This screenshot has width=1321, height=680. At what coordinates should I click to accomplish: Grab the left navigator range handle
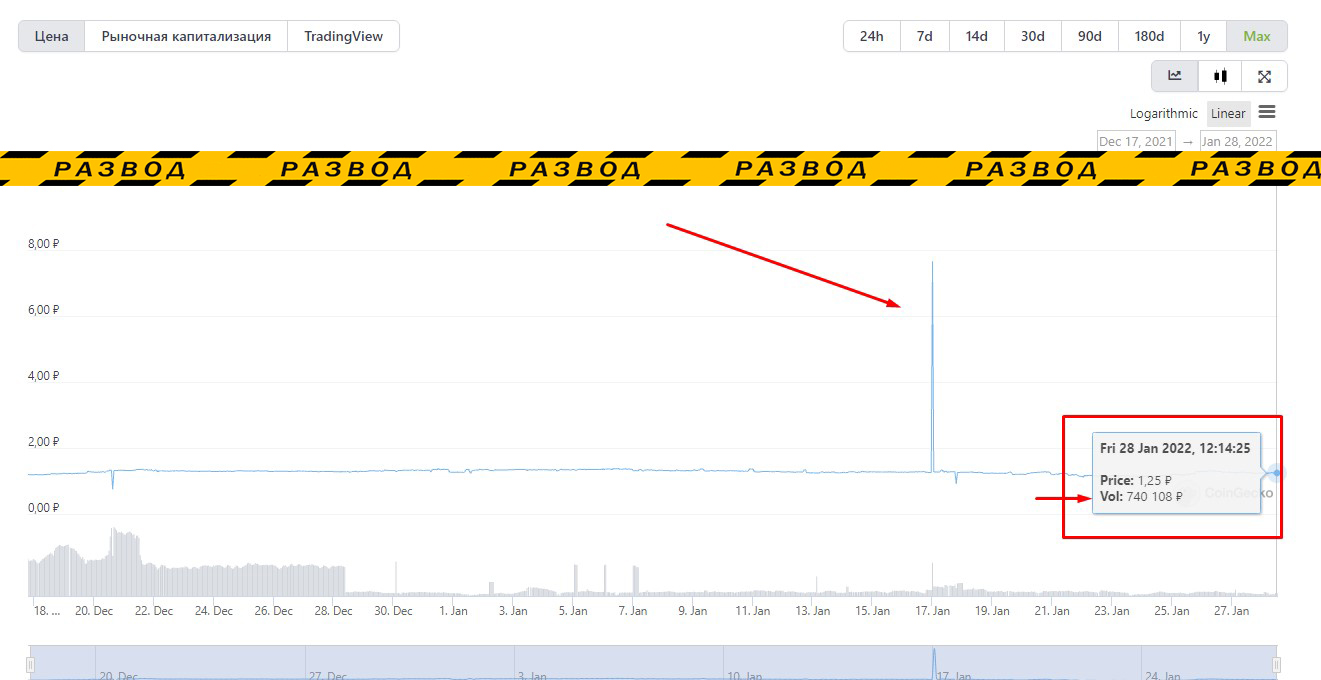click(x=31, y=665)
